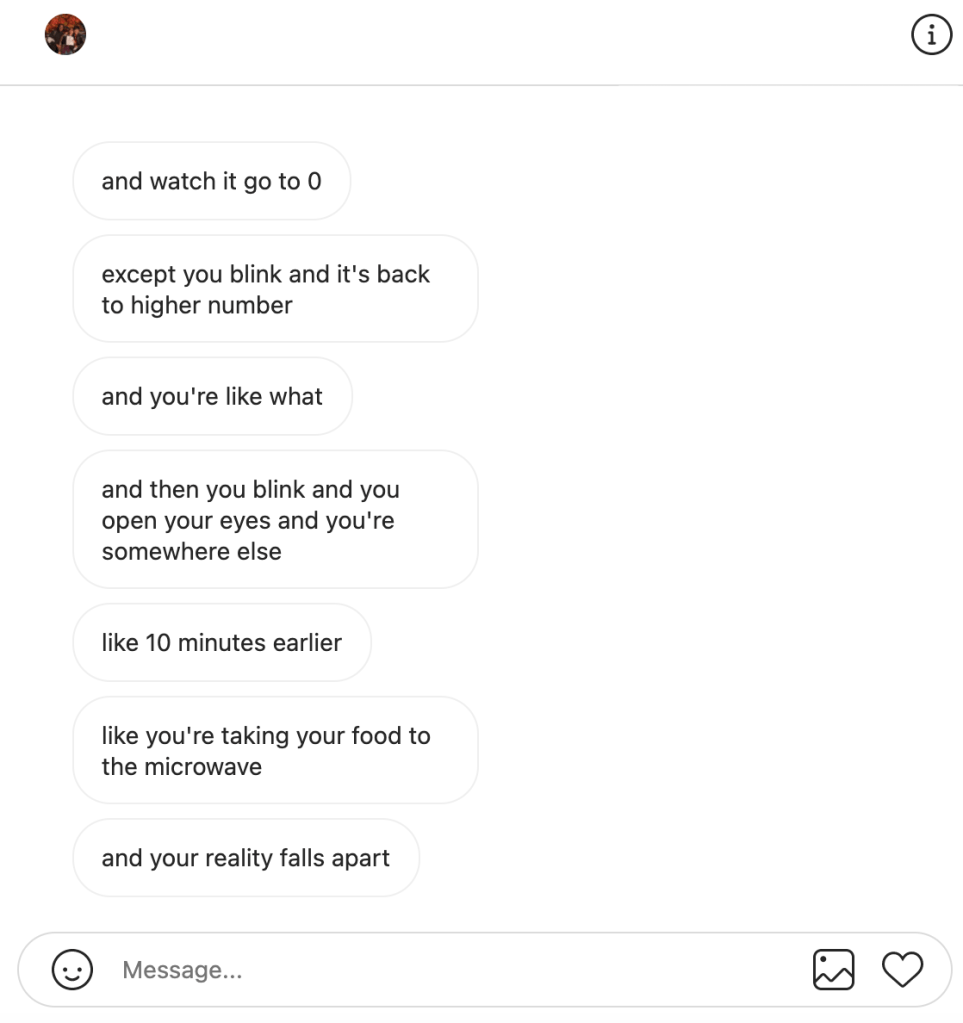Focus the Message... input field
This screenshot has height=1023, width=963.
450,970
